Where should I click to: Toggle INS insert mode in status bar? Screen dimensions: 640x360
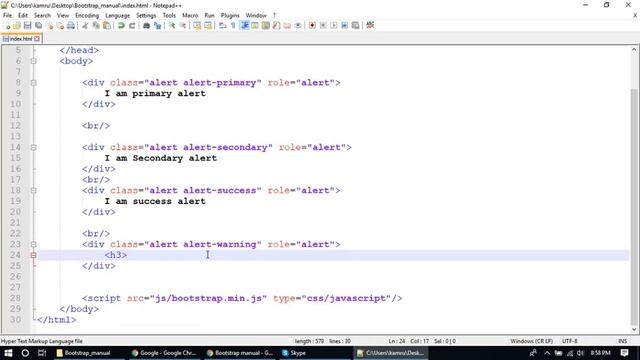[622, 341]
